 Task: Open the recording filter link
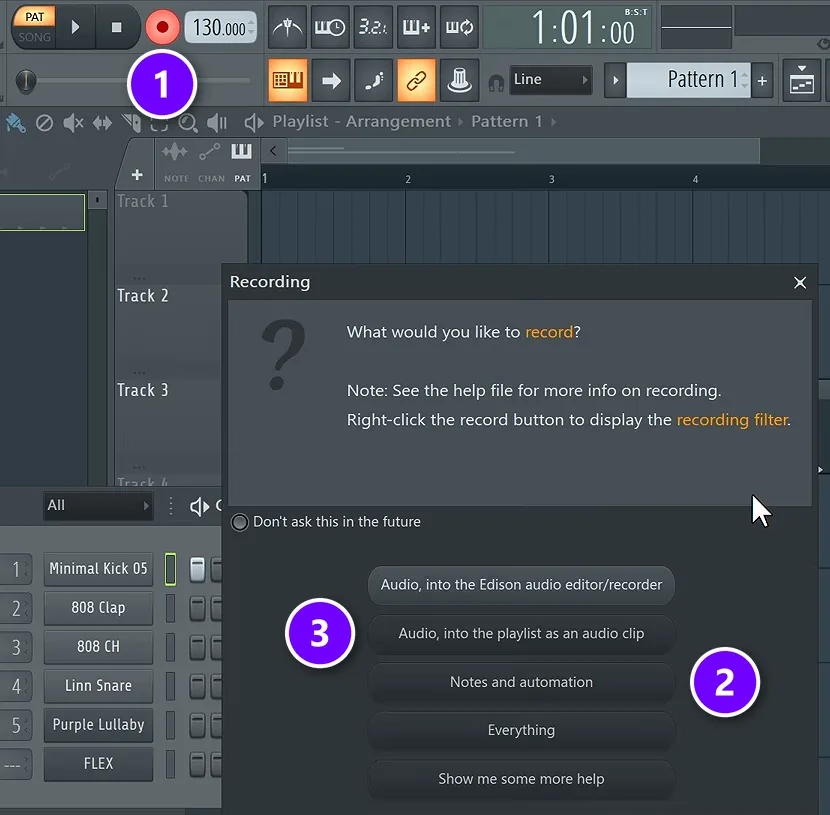pos(733,420)
